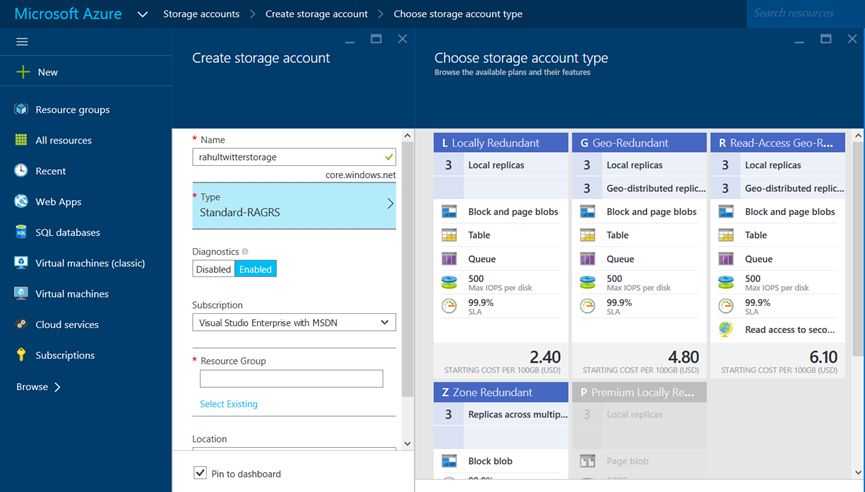
Task: Set Diagnostics to Disabled
Action: (x=213, y=269)
